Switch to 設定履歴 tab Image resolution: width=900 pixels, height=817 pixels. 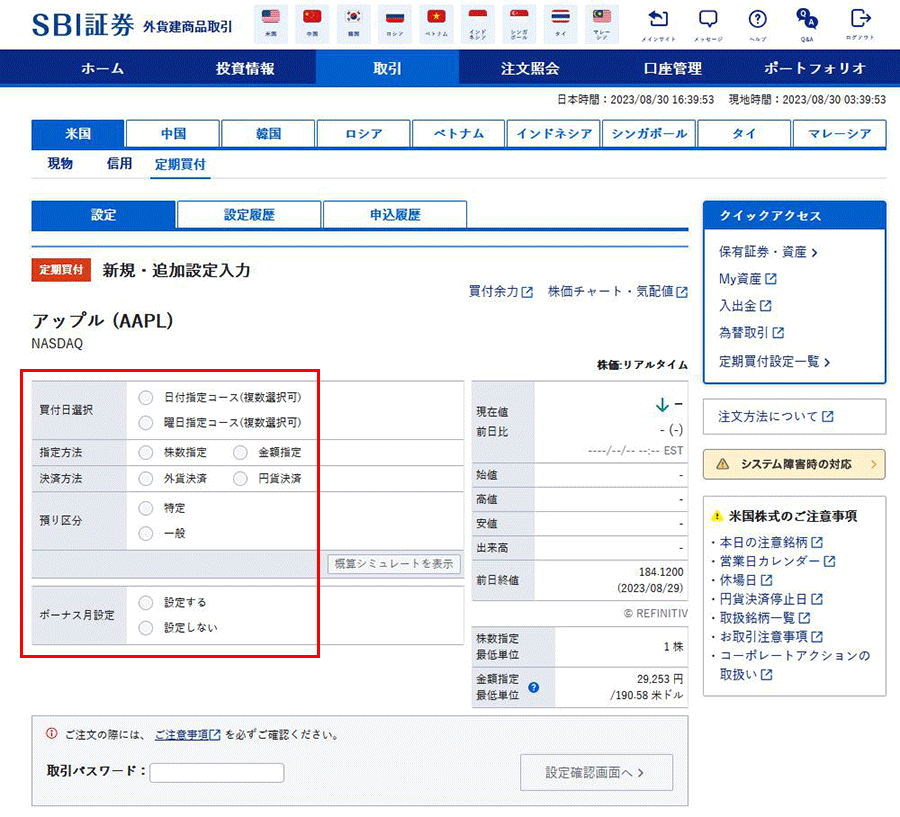[x=249, y=215]
